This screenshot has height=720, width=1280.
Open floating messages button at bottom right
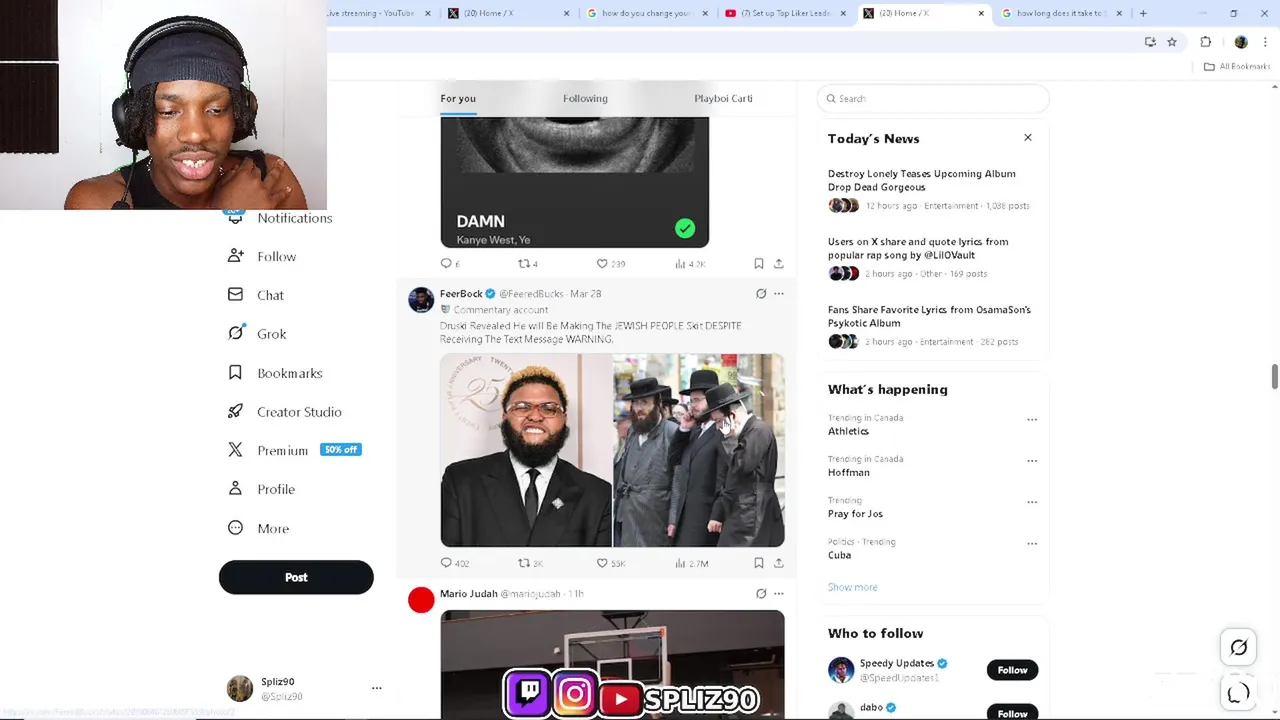[1238, 693]
